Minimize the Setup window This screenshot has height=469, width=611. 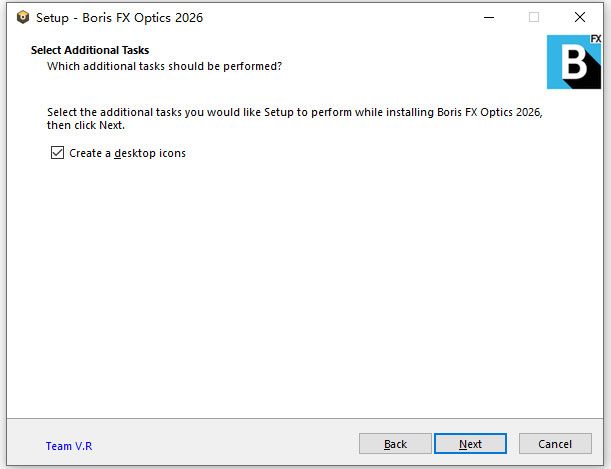pyautogui.click(x=488, y=17)
